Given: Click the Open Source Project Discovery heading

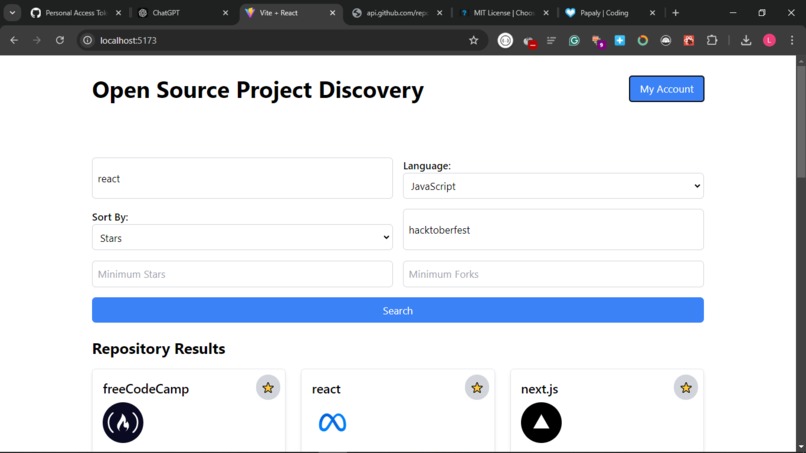Looking at the screenshot, I should coord(258,90).
